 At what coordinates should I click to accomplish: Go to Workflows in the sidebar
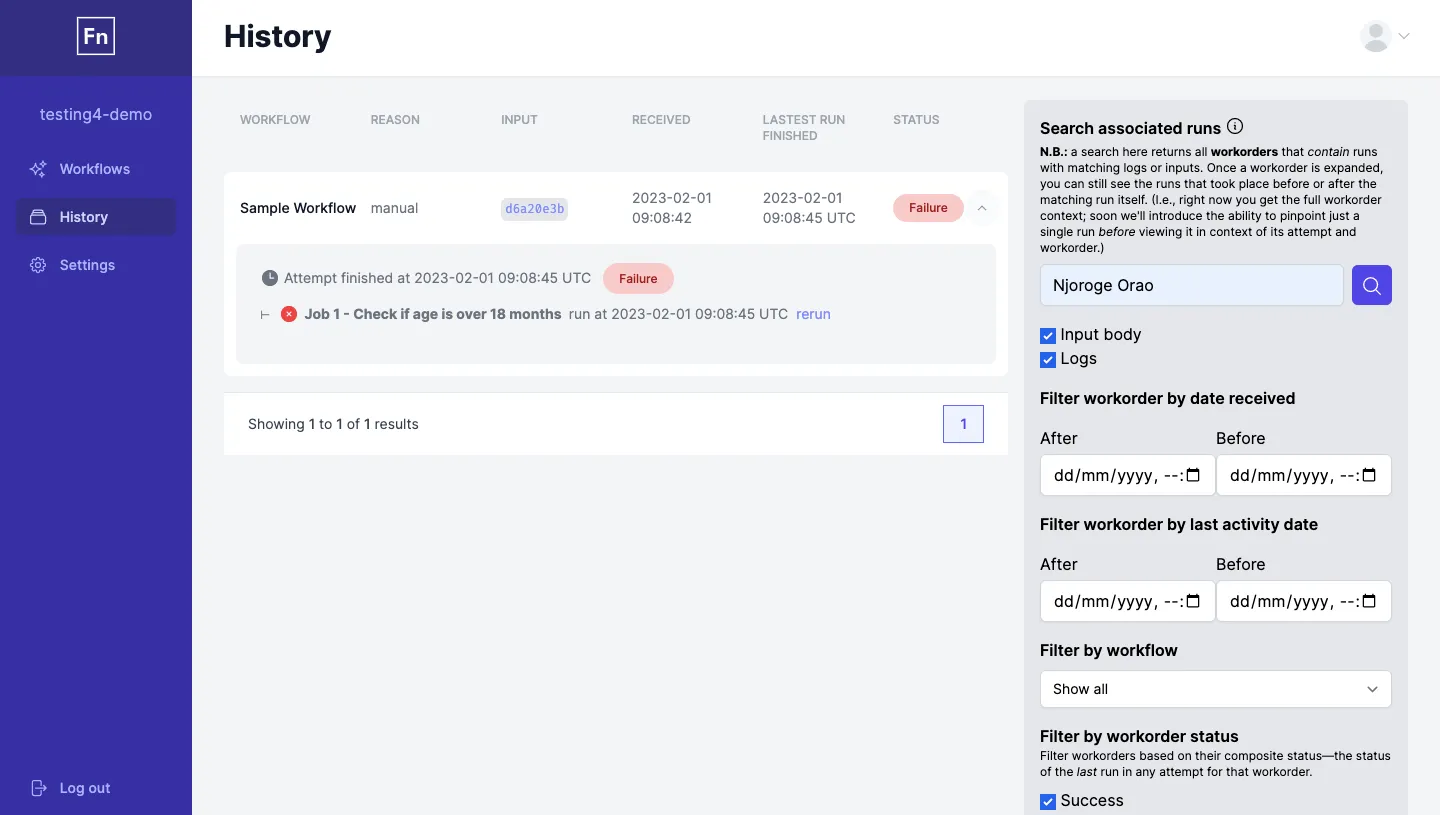(96, 169)
